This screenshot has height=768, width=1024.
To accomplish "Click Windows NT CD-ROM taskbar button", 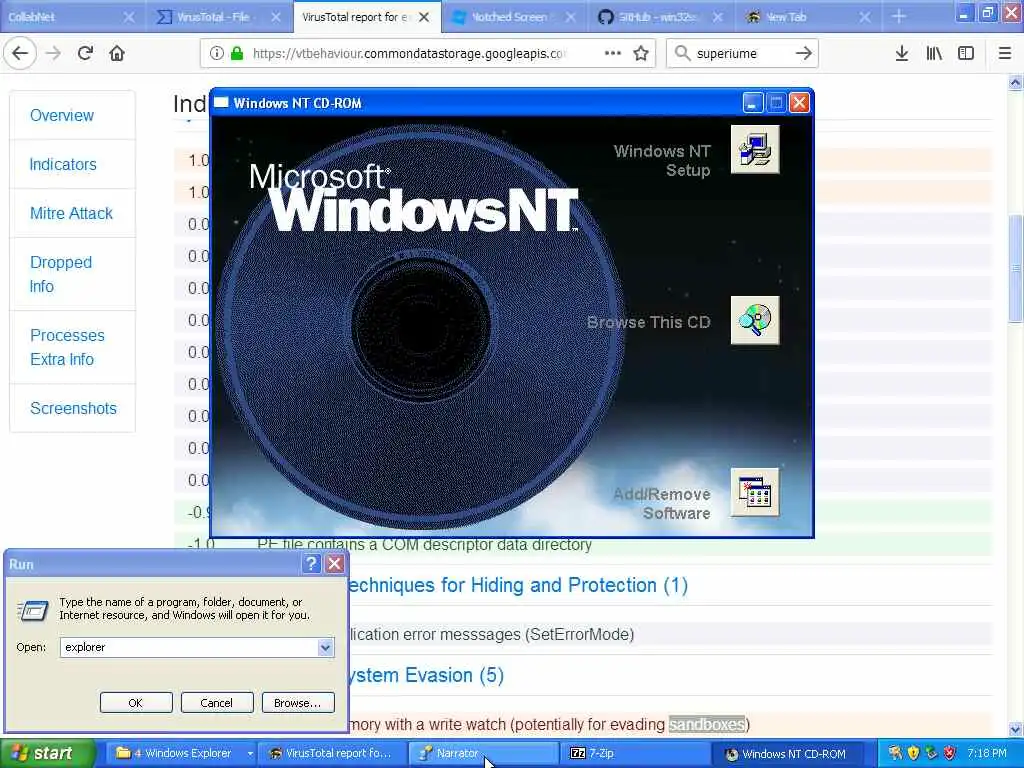I will pos(786,753).
